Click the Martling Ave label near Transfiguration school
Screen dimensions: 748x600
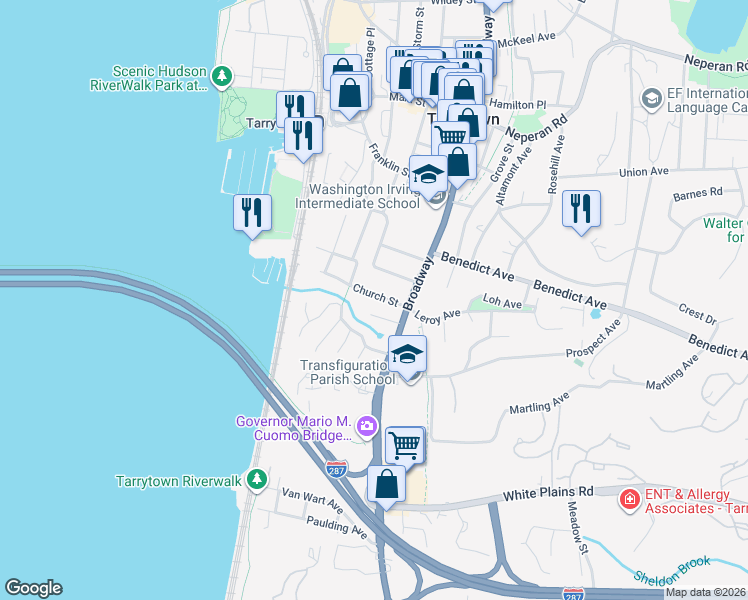pyautogui.click(x=539, y=403)
